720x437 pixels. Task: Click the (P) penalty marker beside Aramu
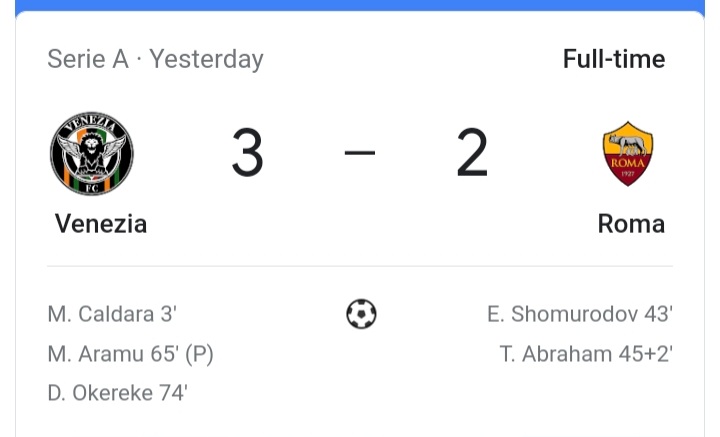coord(197,354)
